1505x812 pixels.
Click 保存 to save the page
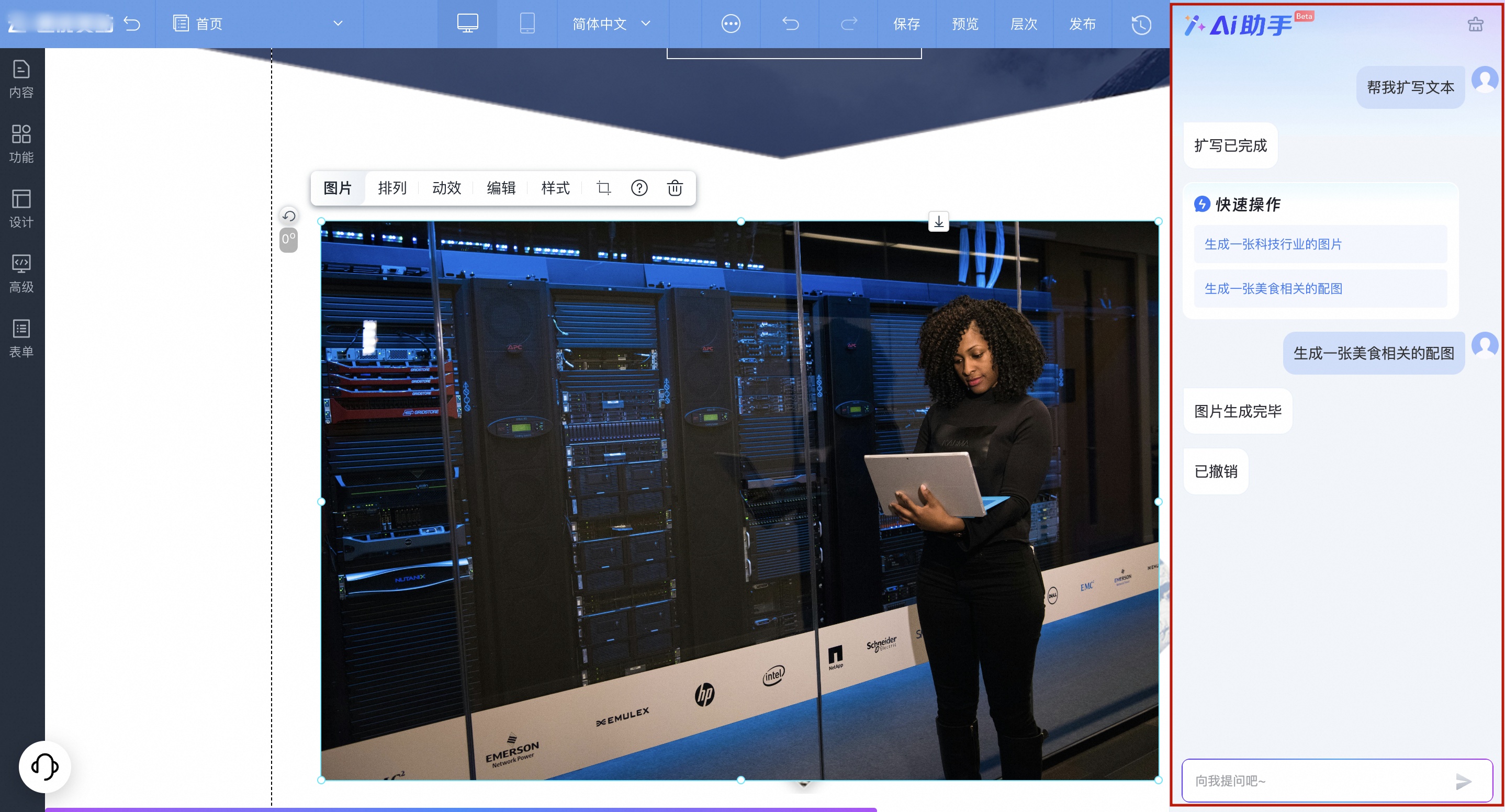point(906,24)
